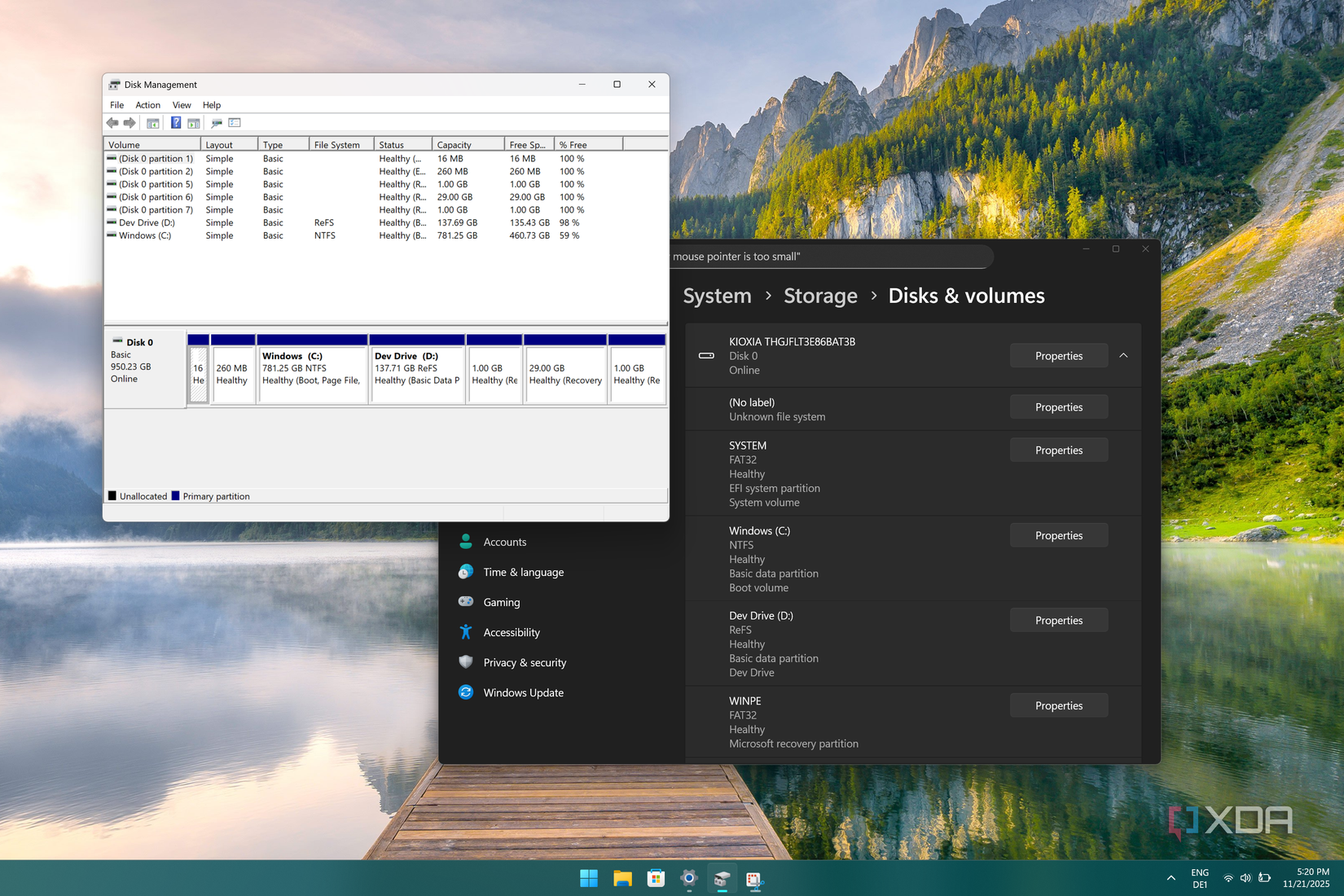Collapse the KIOXIA Disk 0 volume list
This screenshot has width=1344, height=896.
pos(1123,356)
